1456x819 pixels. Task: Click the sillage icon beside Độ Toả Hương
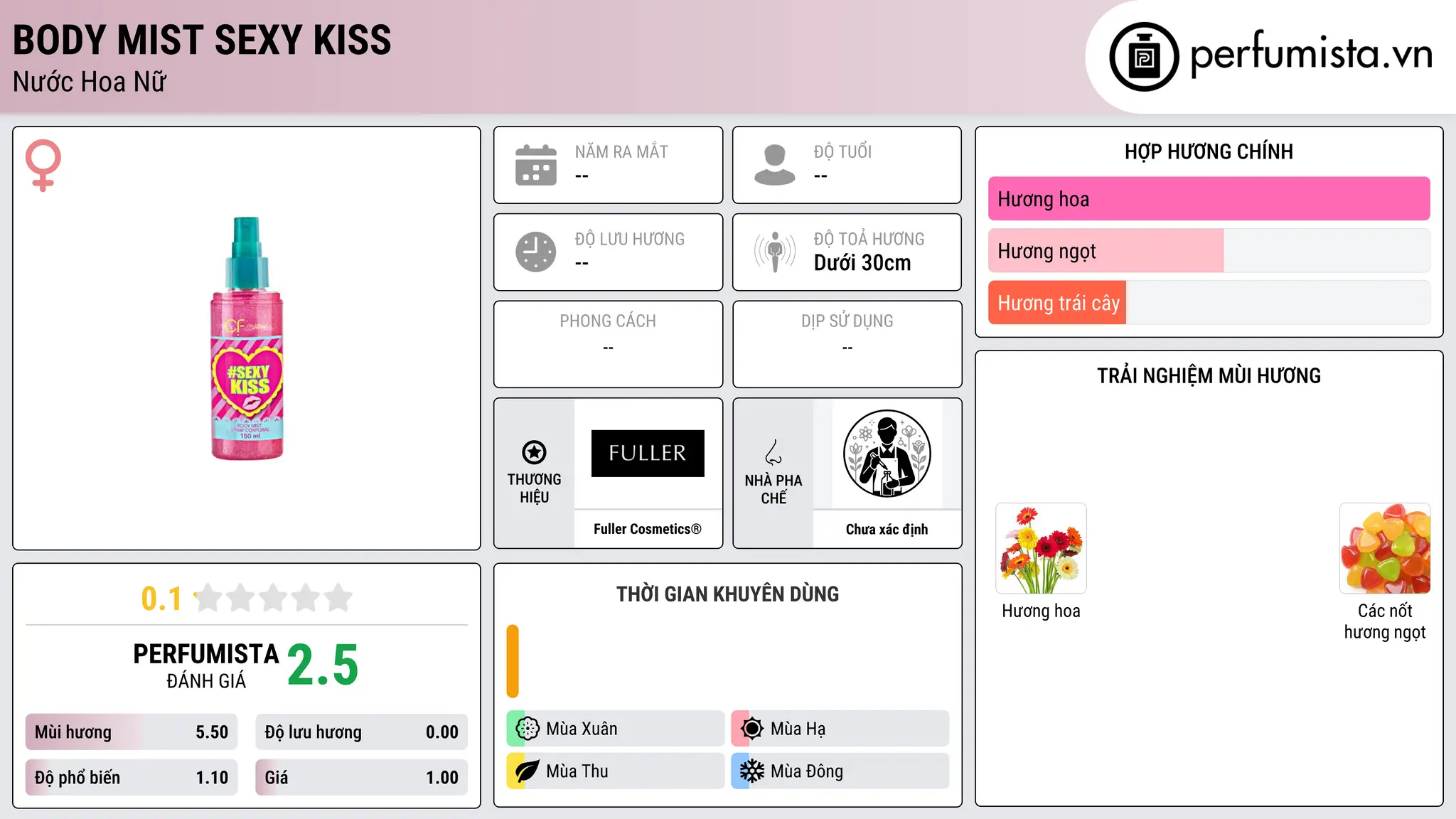[775, 252]
